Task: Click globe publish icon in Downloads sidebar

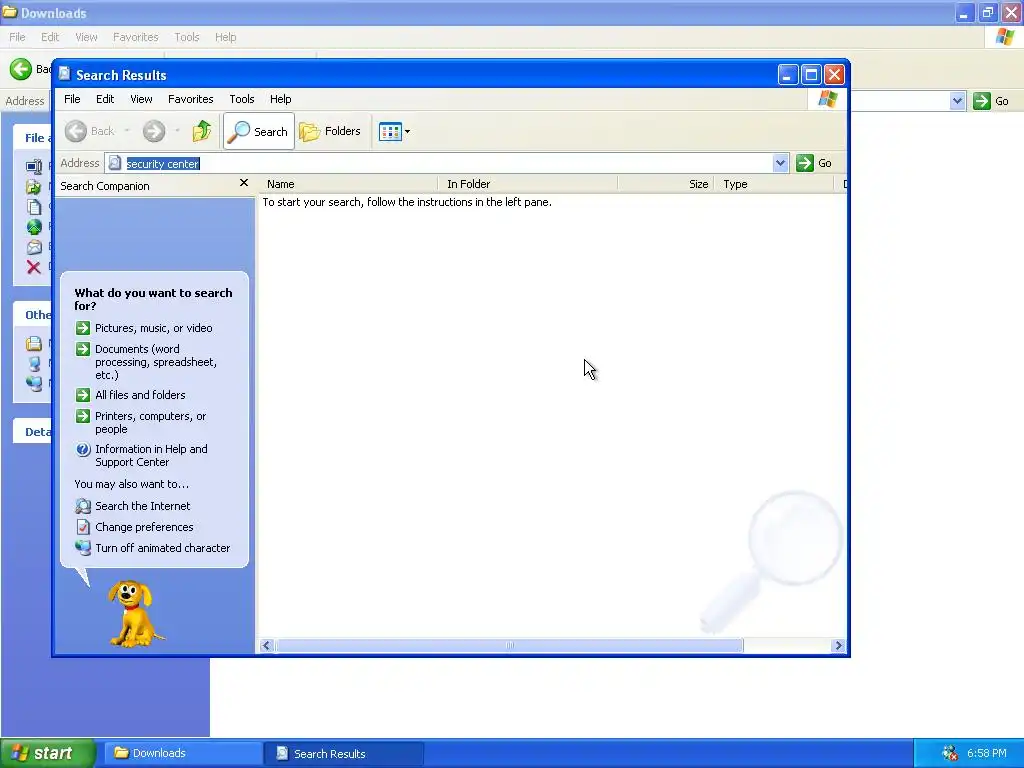Action: coord(34,227)
